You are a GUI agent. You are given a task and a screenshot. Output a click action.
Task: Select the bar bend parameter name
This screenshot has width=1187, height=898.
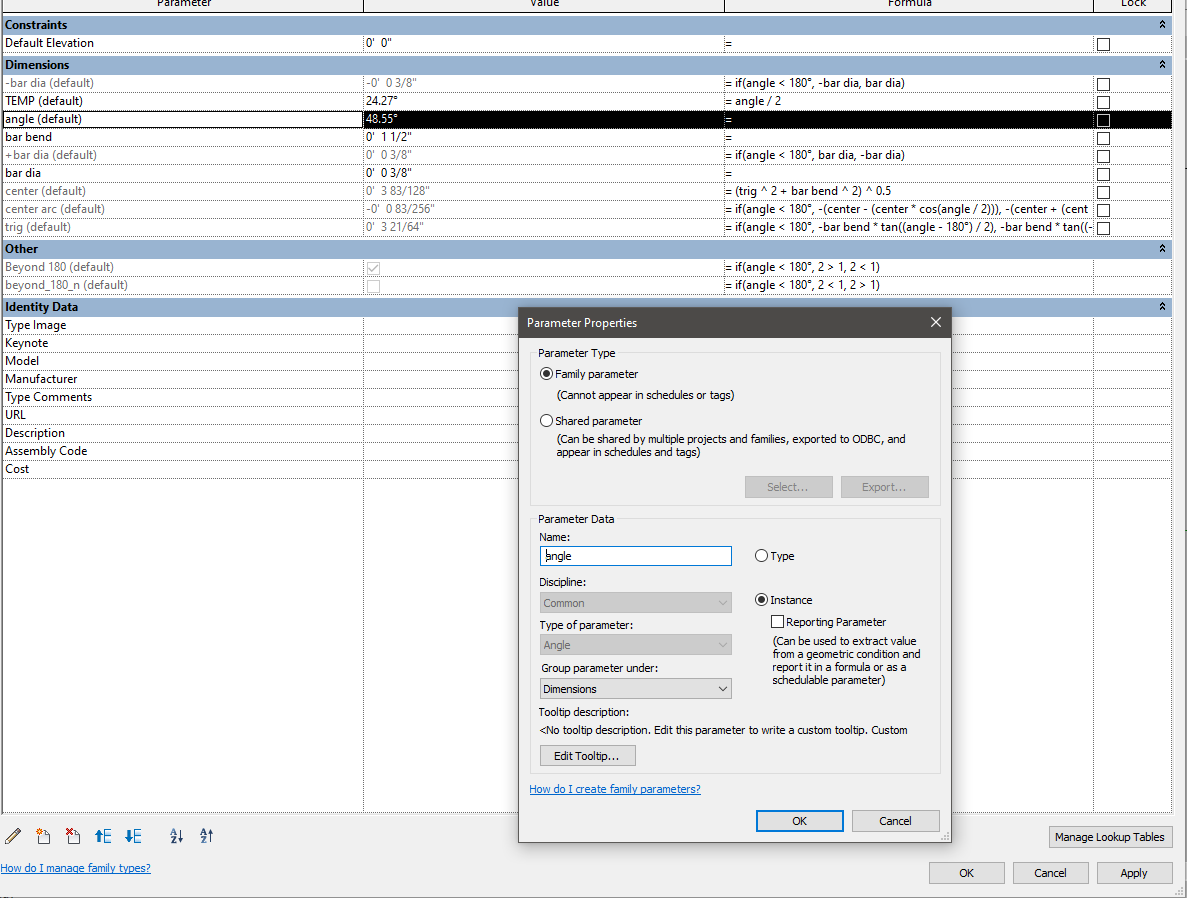pyautogui.click(x=29, y=137)
